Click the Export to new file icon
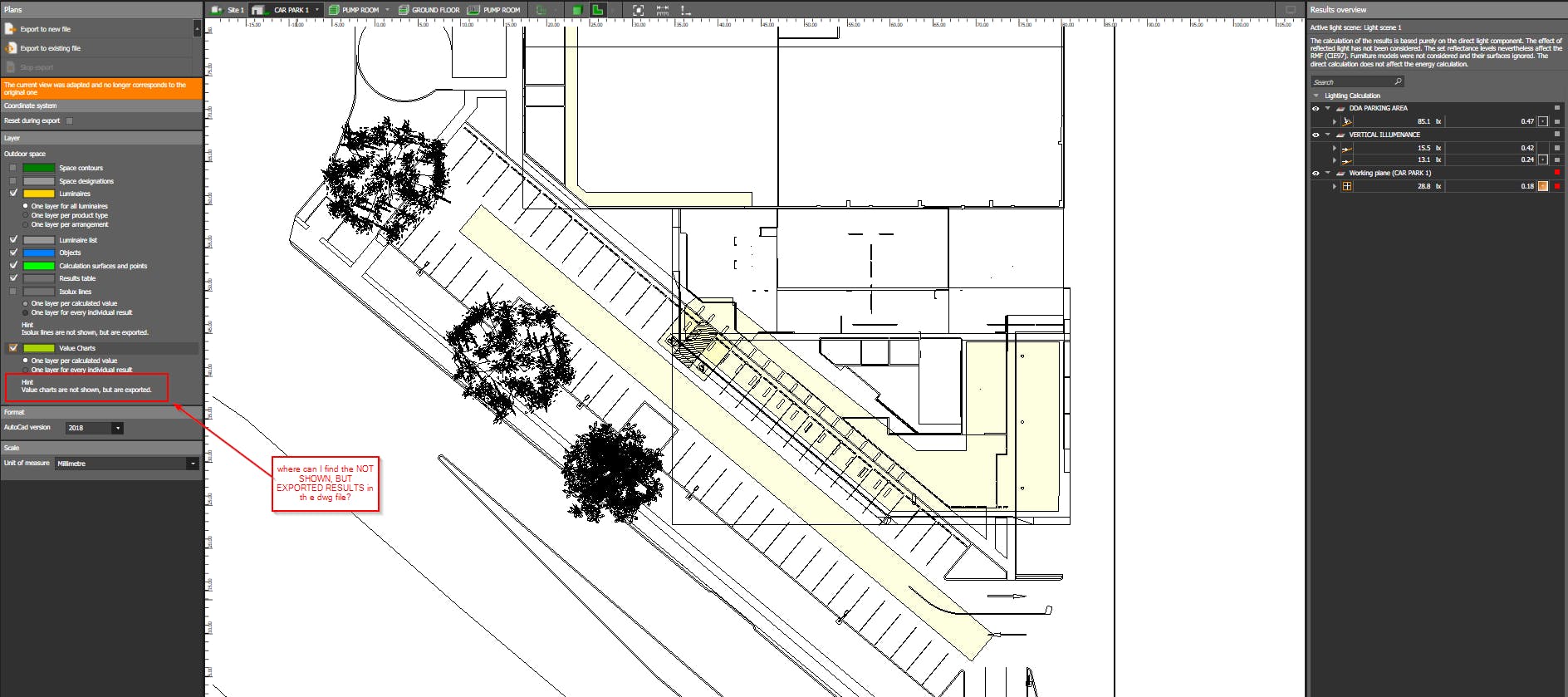 (11, 29)
